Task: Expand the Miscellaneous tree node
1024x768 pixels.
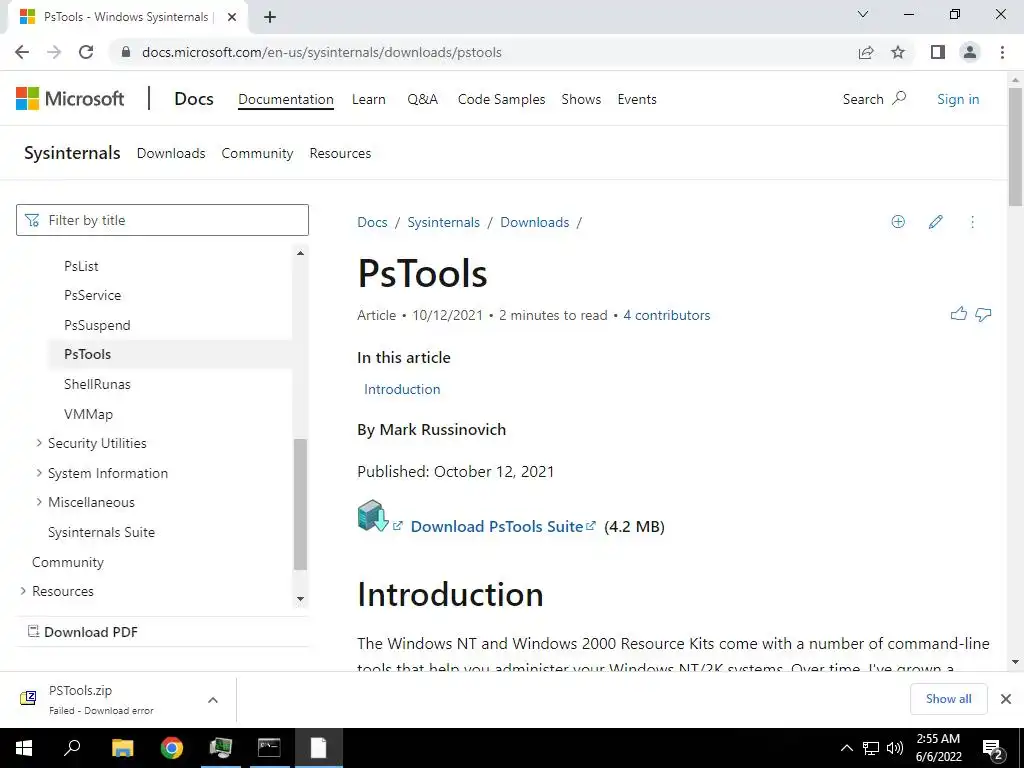Action: click(39, 502)
